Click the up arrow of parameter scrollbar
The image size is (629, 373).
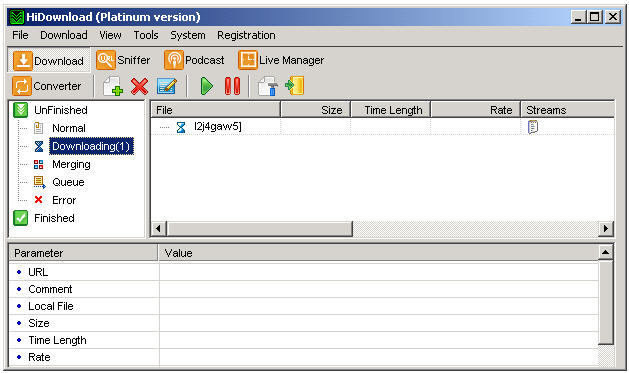[605, 252]
